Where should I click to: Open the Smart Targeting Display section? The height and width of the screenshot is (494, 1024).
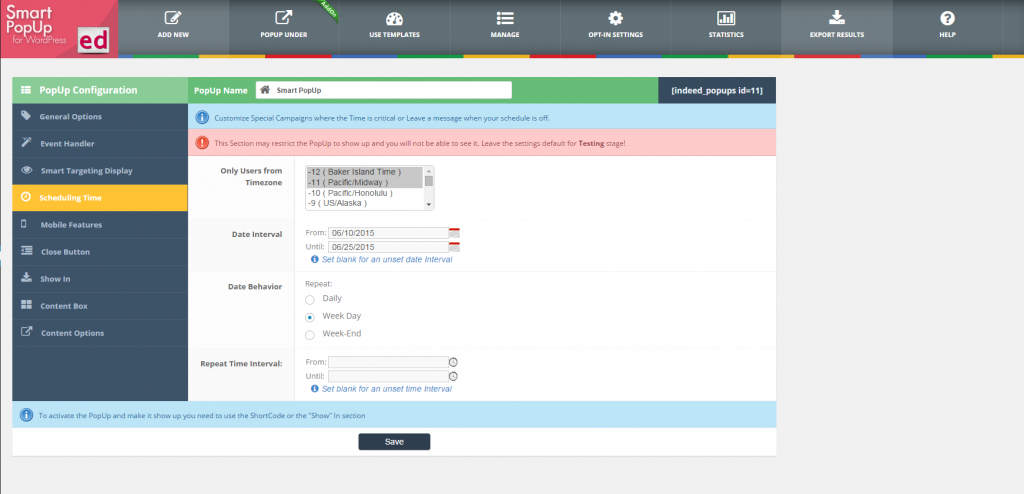(x=100, y=171)
